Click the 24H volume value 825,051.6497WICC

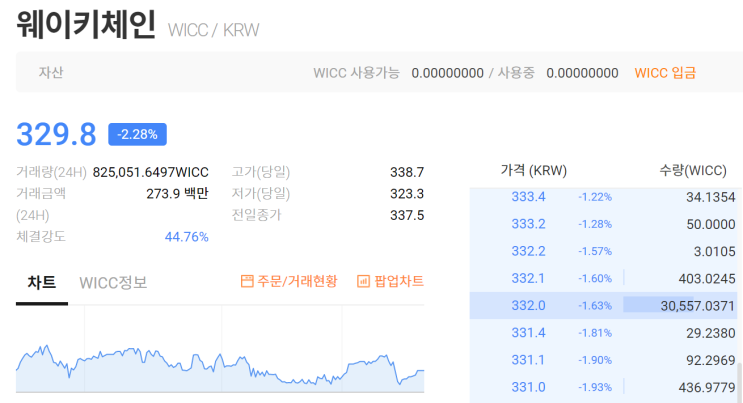(x=151, y=172)
